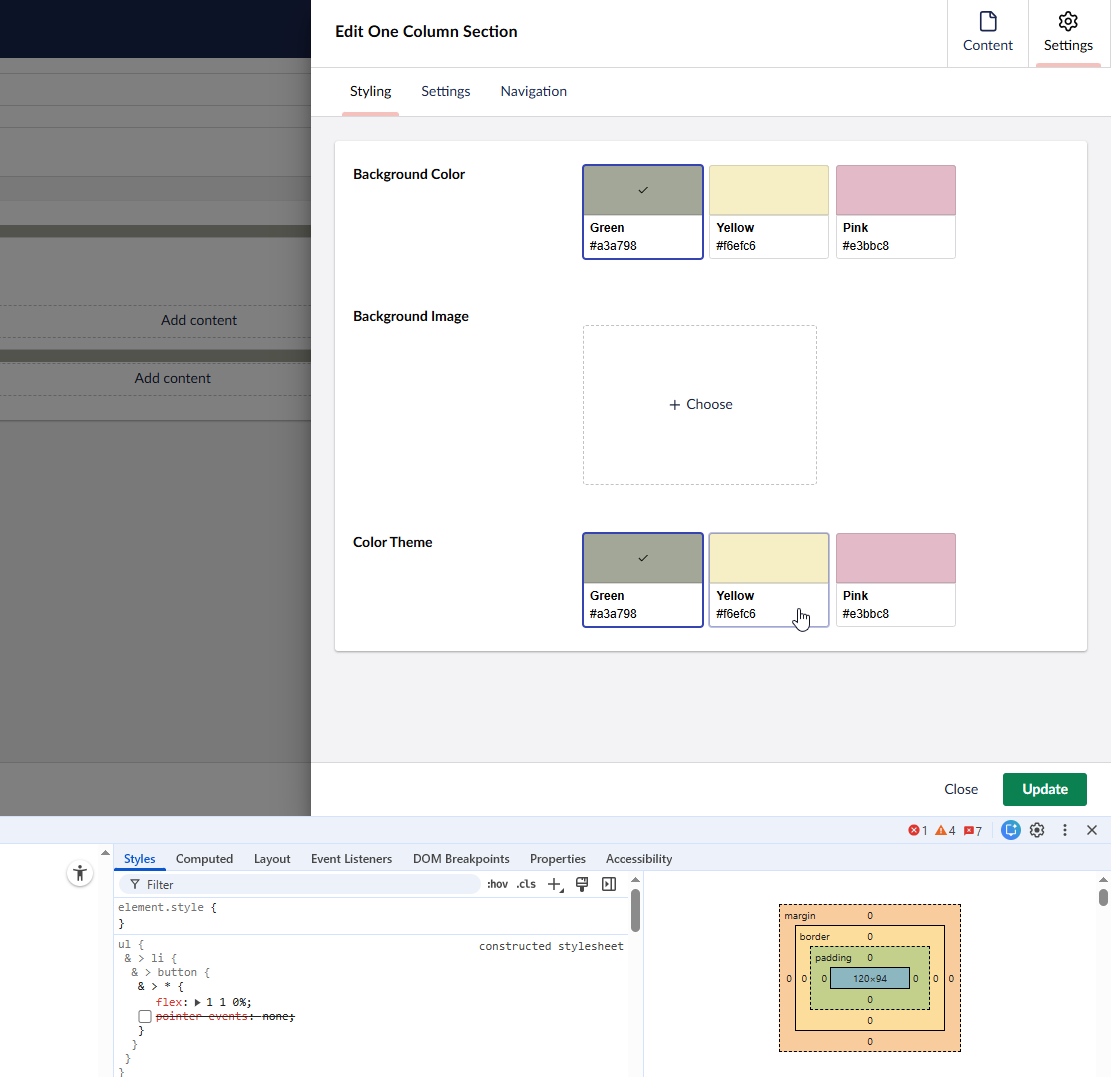Pick the Yellow Color Theme swatch

pyautogui.click(x=768, y=579)
